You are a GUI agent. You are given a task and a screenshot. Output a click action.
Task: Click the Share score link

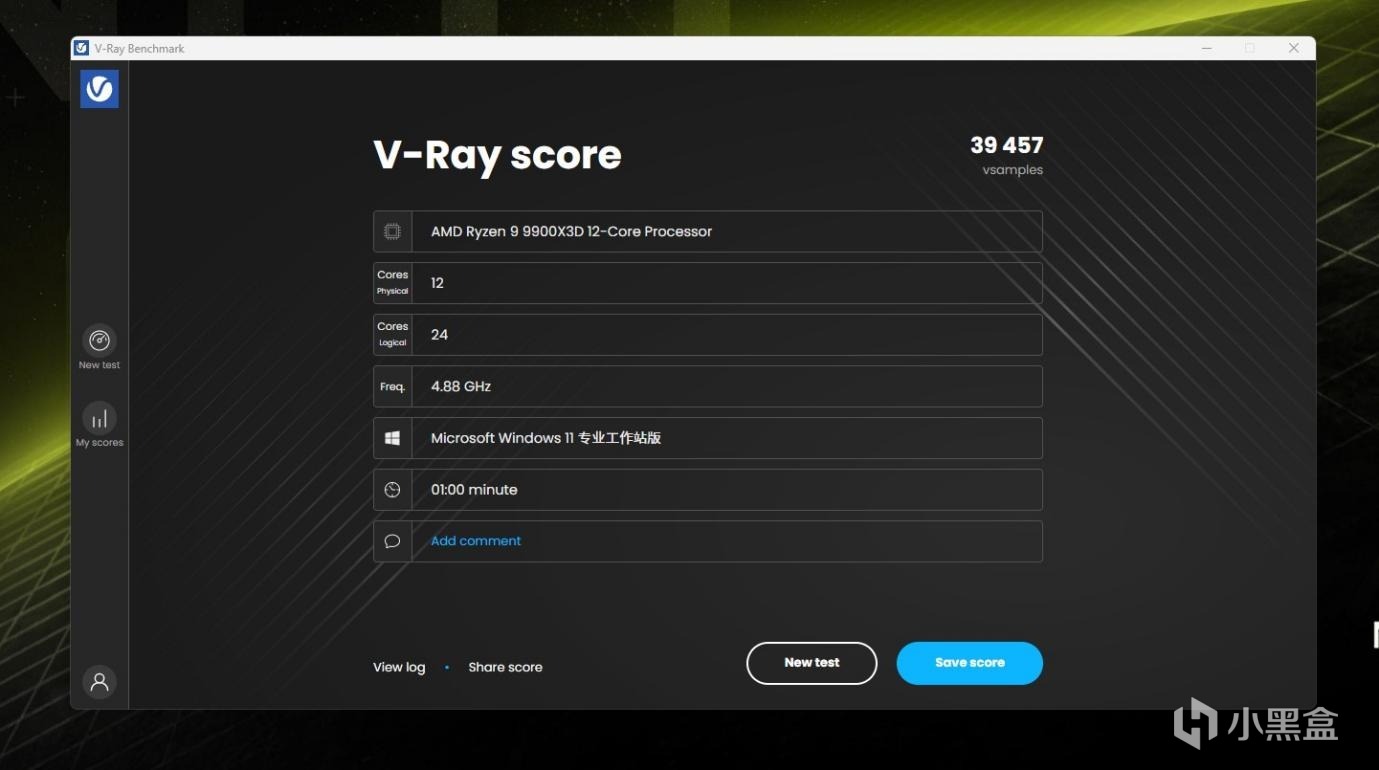point(505,667)
